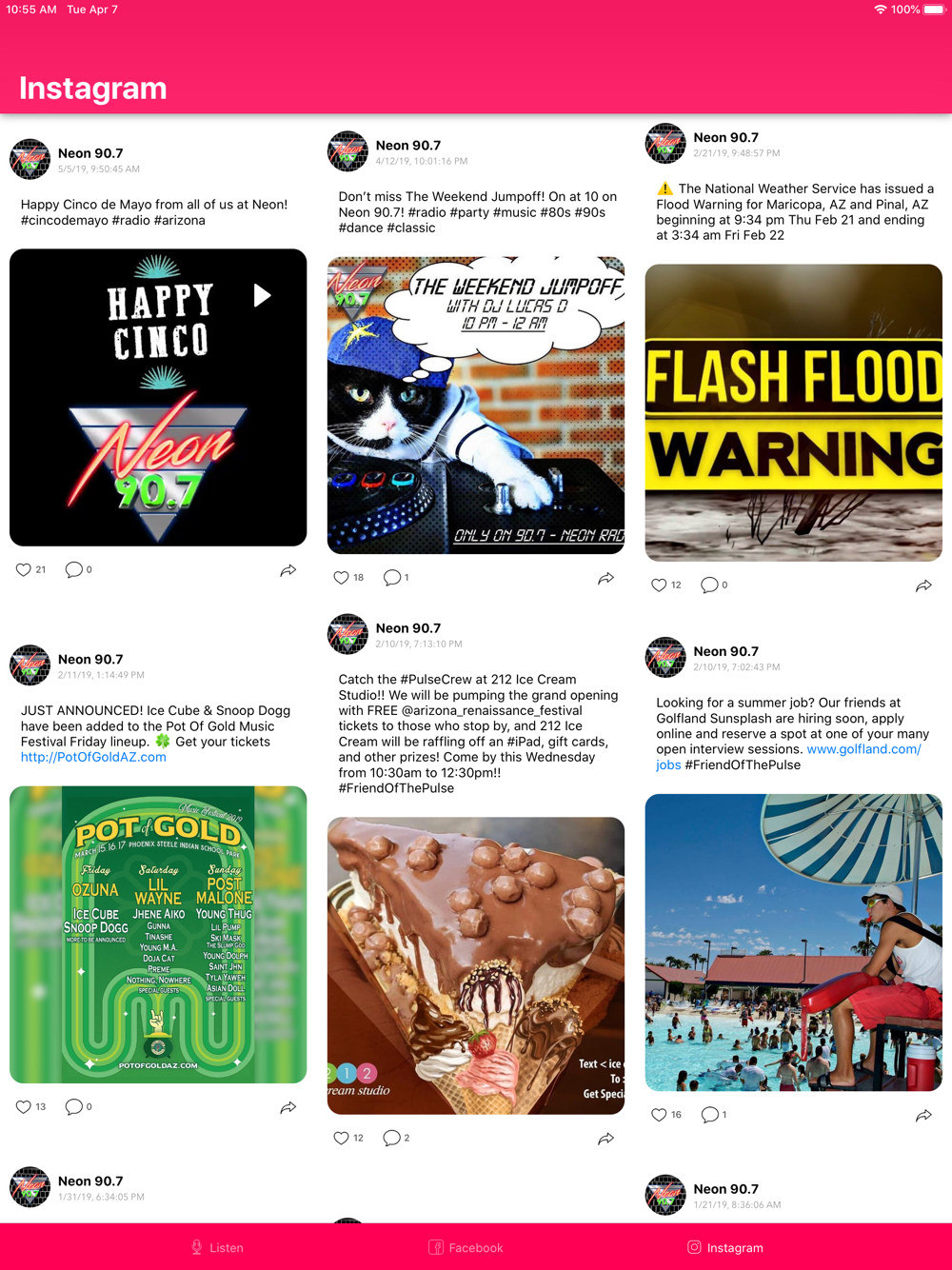
Task: Open the lifeguard pool photo
Action: click(x=794, y=943)
